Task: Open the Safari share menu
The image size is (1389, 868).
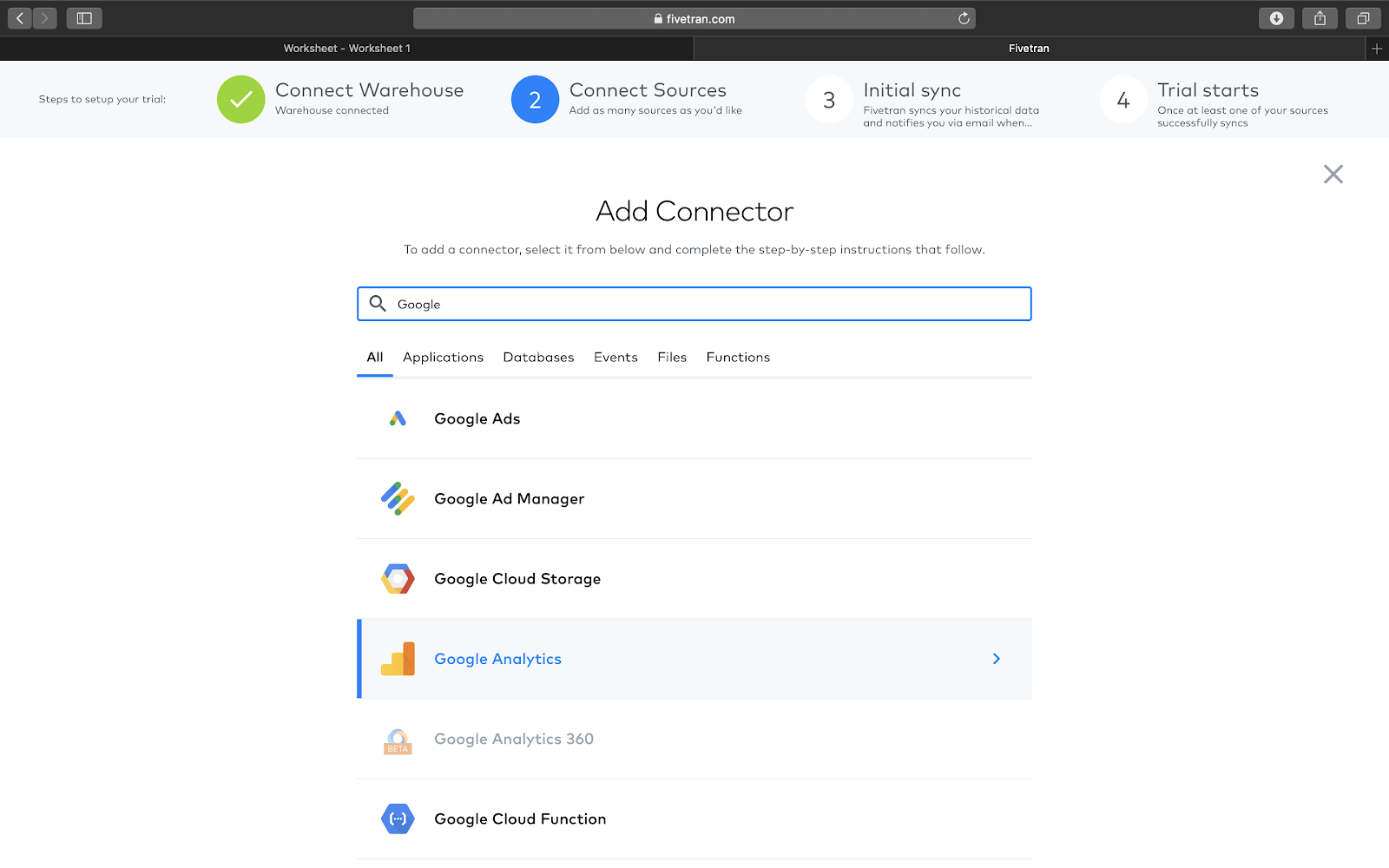Action: tap(1320, 18)
